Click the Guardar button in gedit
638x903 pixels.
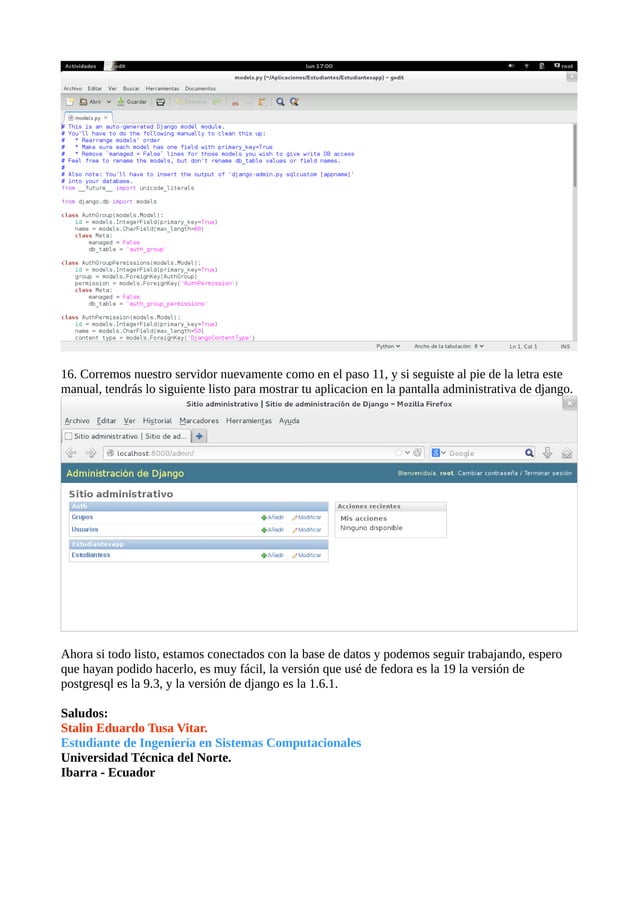click(x=132, y=102)
